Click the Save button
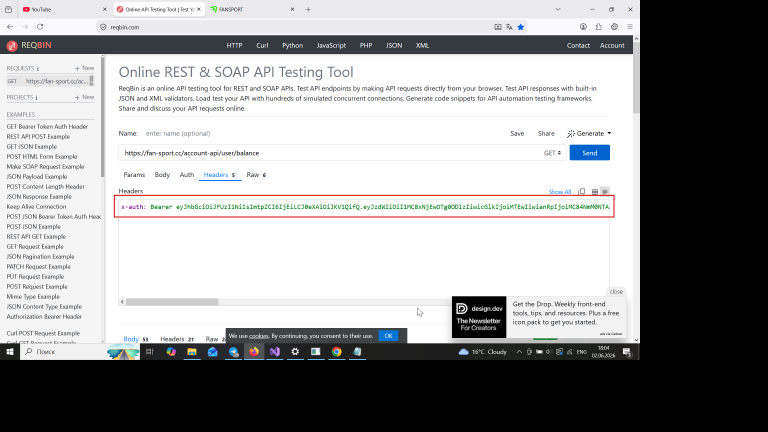The image size is (768, 432). coord(517,133)
